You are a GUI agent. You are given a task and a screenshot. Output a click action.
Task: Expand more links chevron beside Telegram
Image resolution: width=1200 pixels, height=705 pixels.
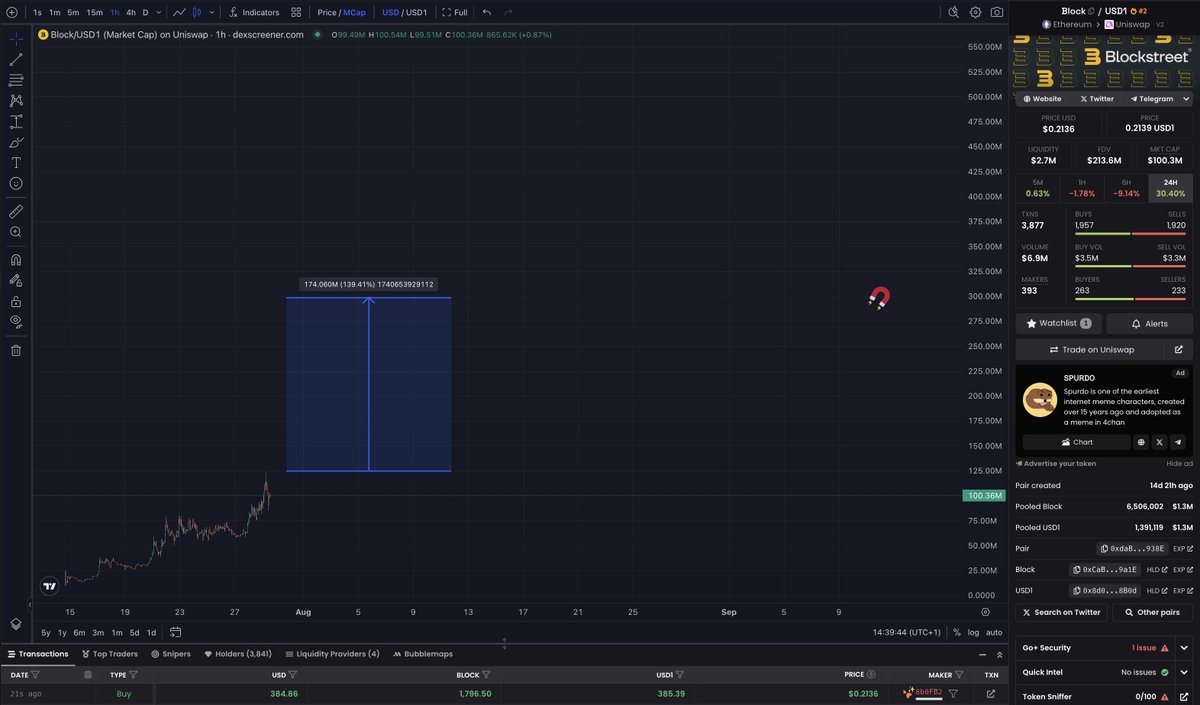[1186, 99]
